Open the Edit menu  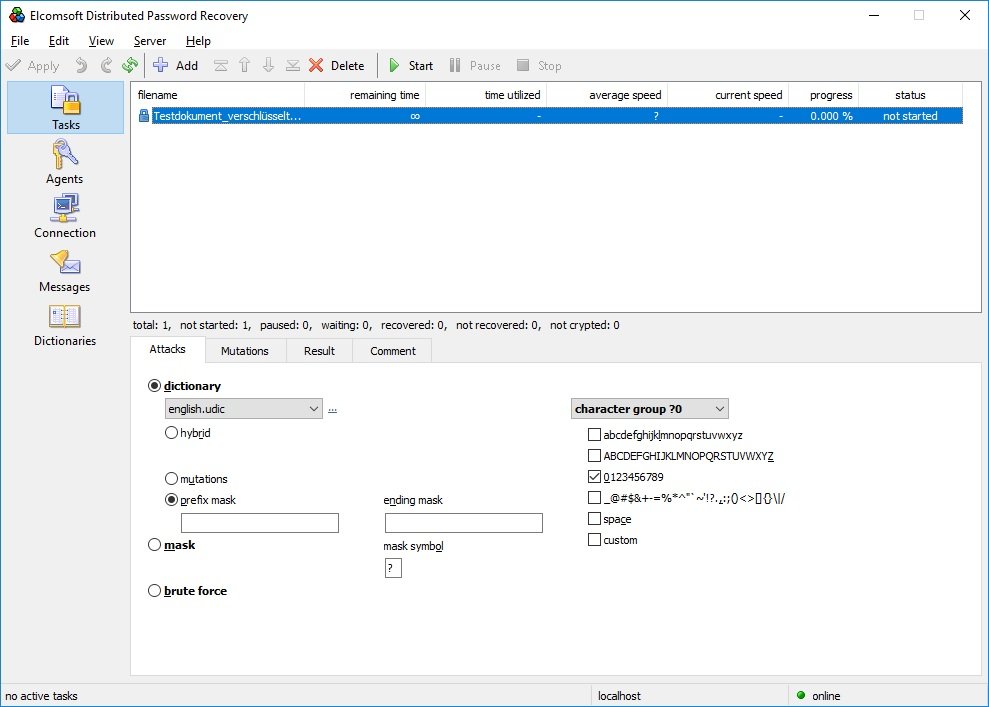[59, 40]
